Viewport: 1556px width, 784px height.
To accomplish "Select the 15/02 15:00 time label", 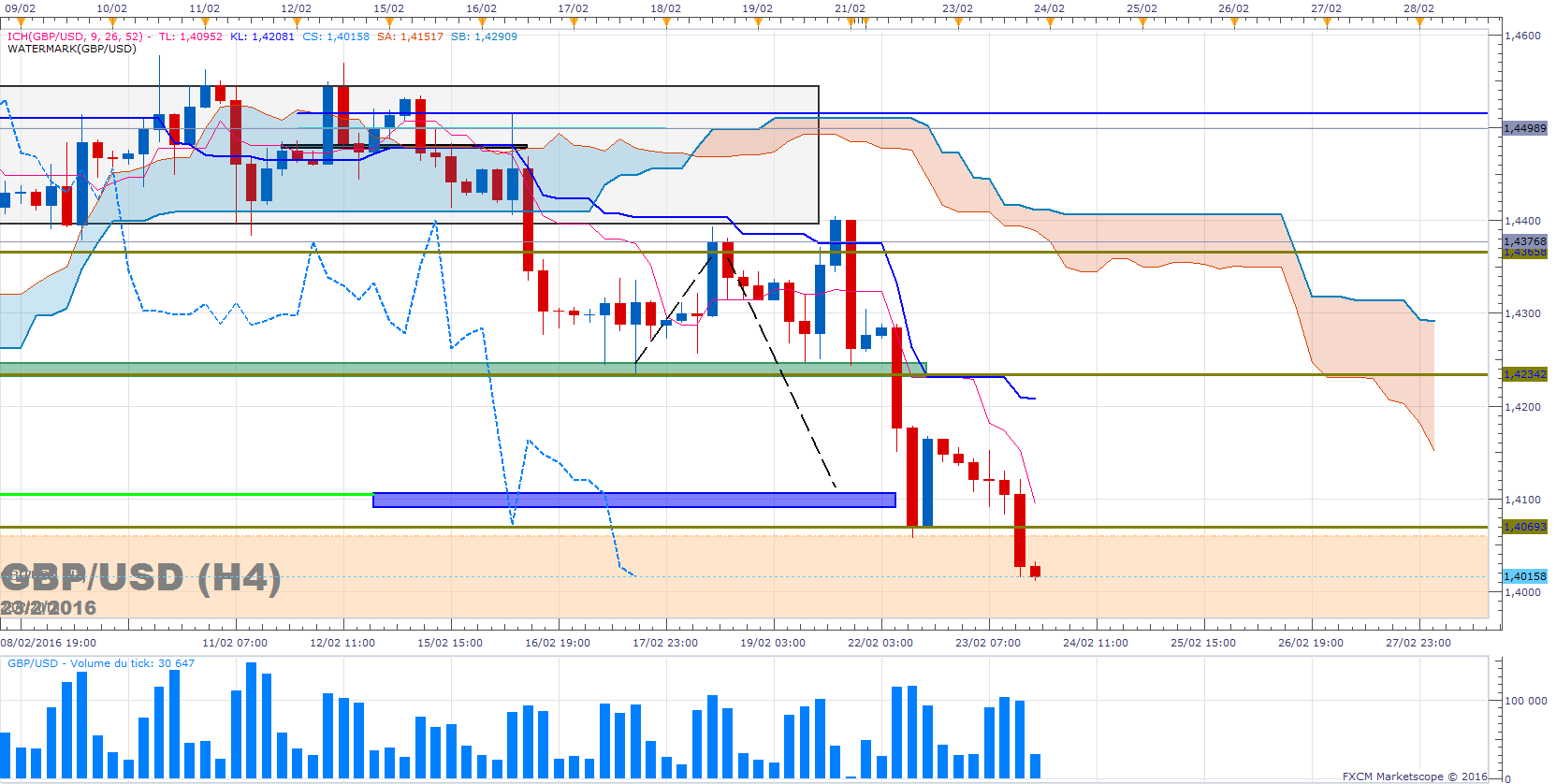I will [450, 643].
